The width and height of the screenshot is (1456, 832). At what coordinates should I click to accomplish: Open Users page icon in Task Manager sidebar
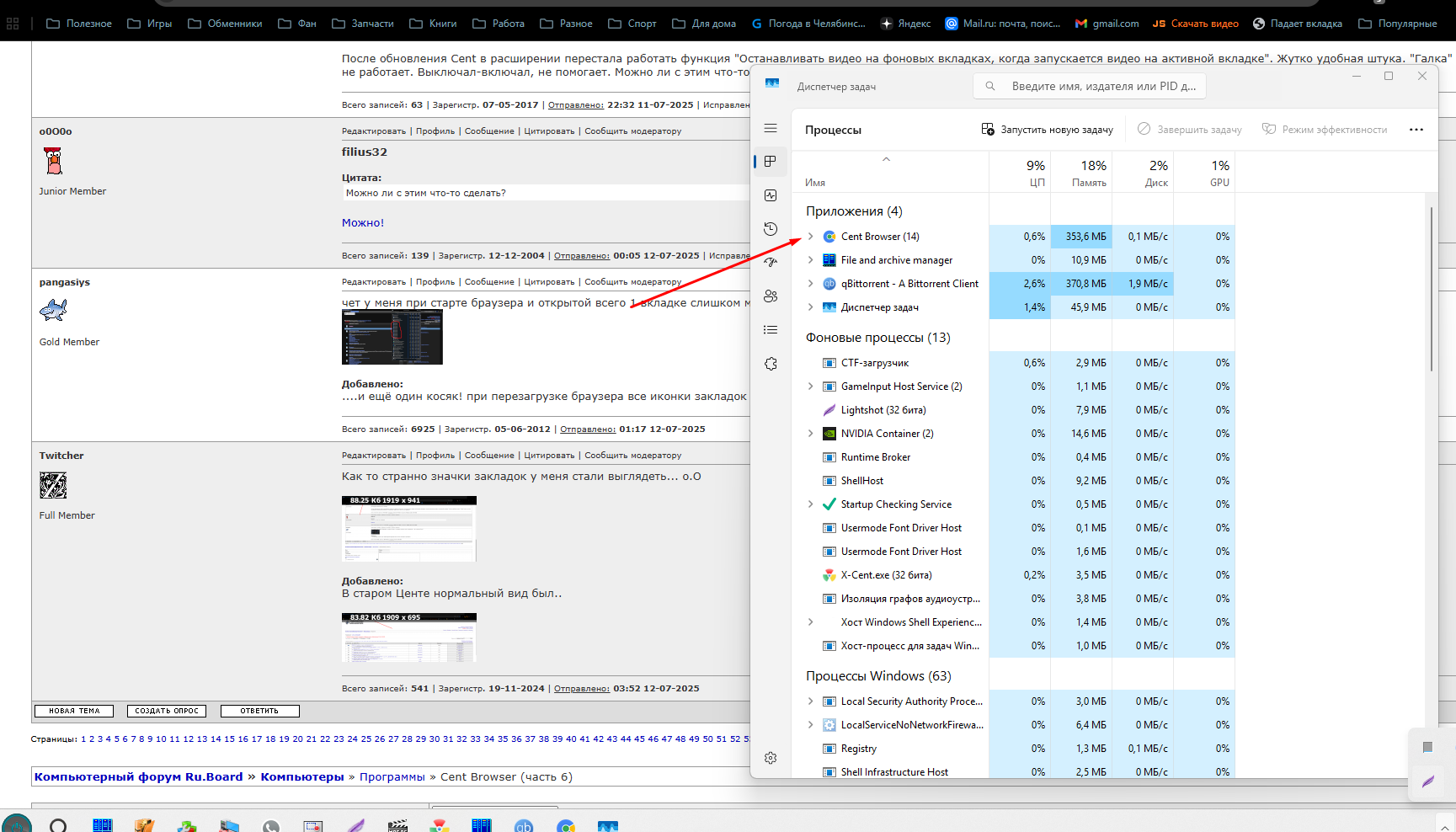(x=771, y=296)
